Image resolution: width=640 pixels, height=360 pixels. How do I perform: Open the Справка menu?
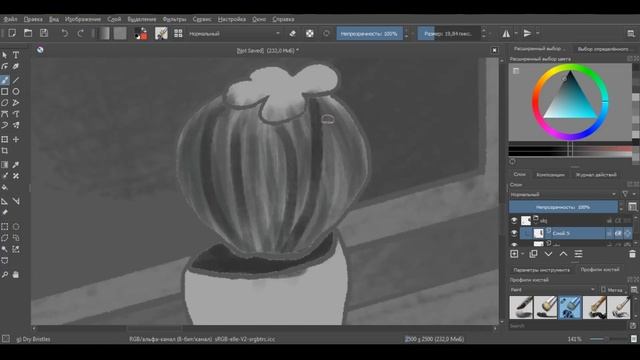[283, 19]
